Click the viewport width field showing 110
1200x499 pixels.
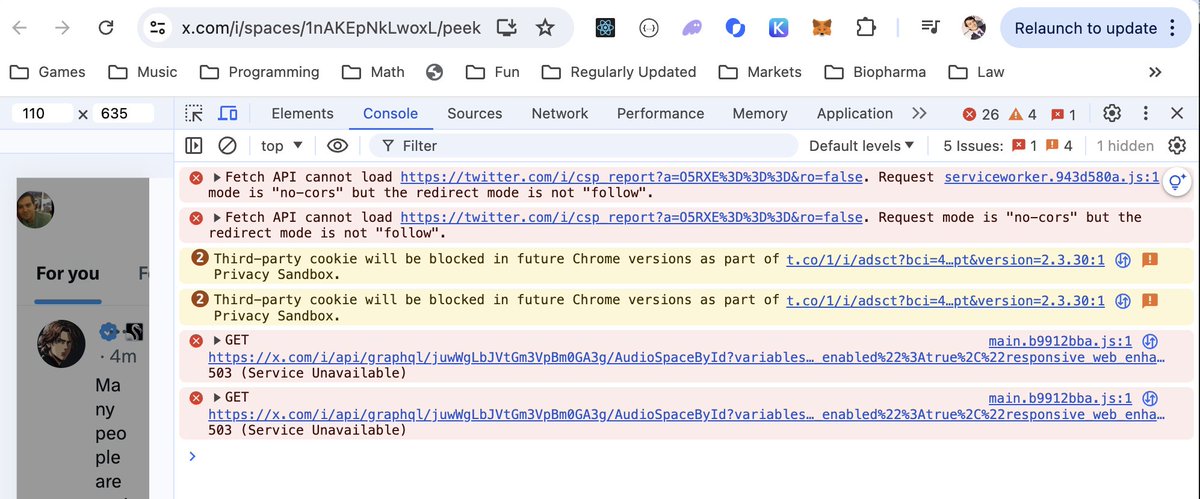pos(40,113)
